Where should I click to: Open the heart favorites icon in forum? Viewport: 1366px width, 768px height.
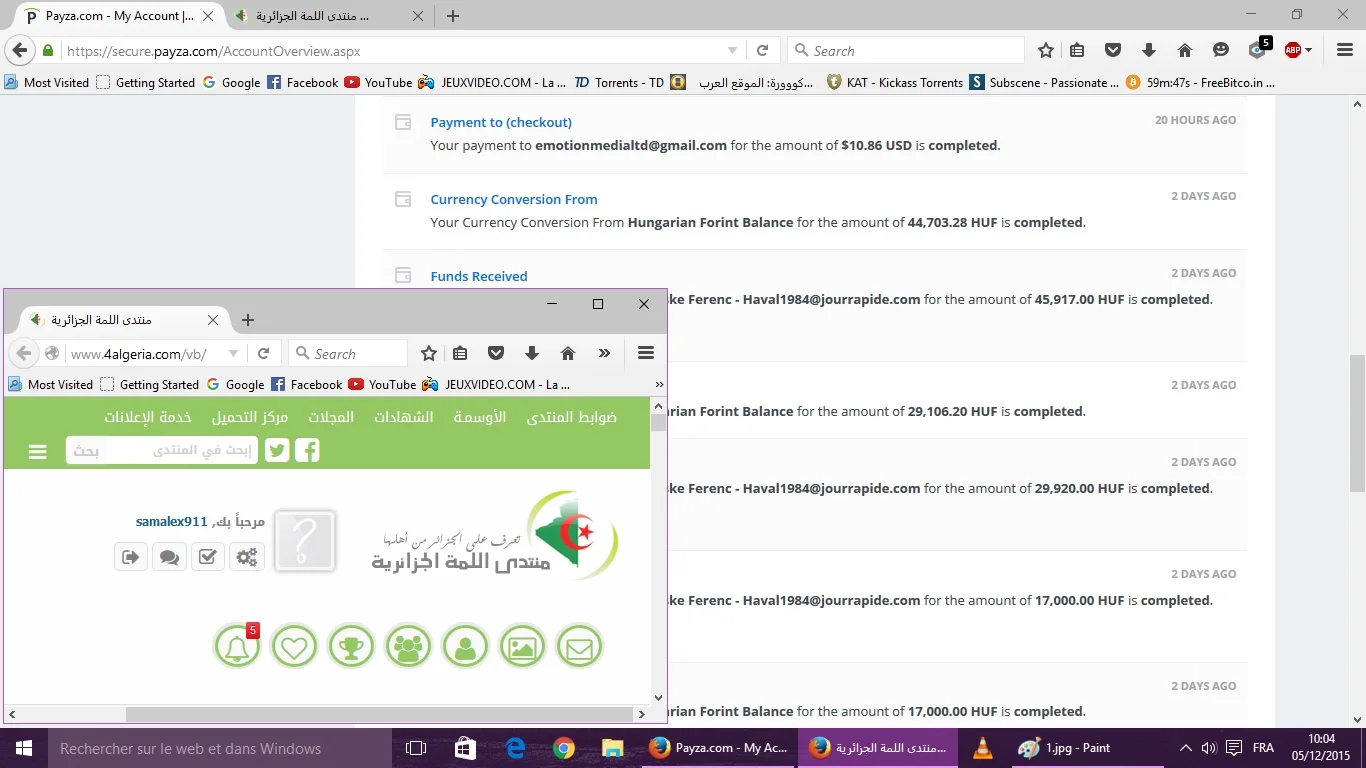pos(294,647)
